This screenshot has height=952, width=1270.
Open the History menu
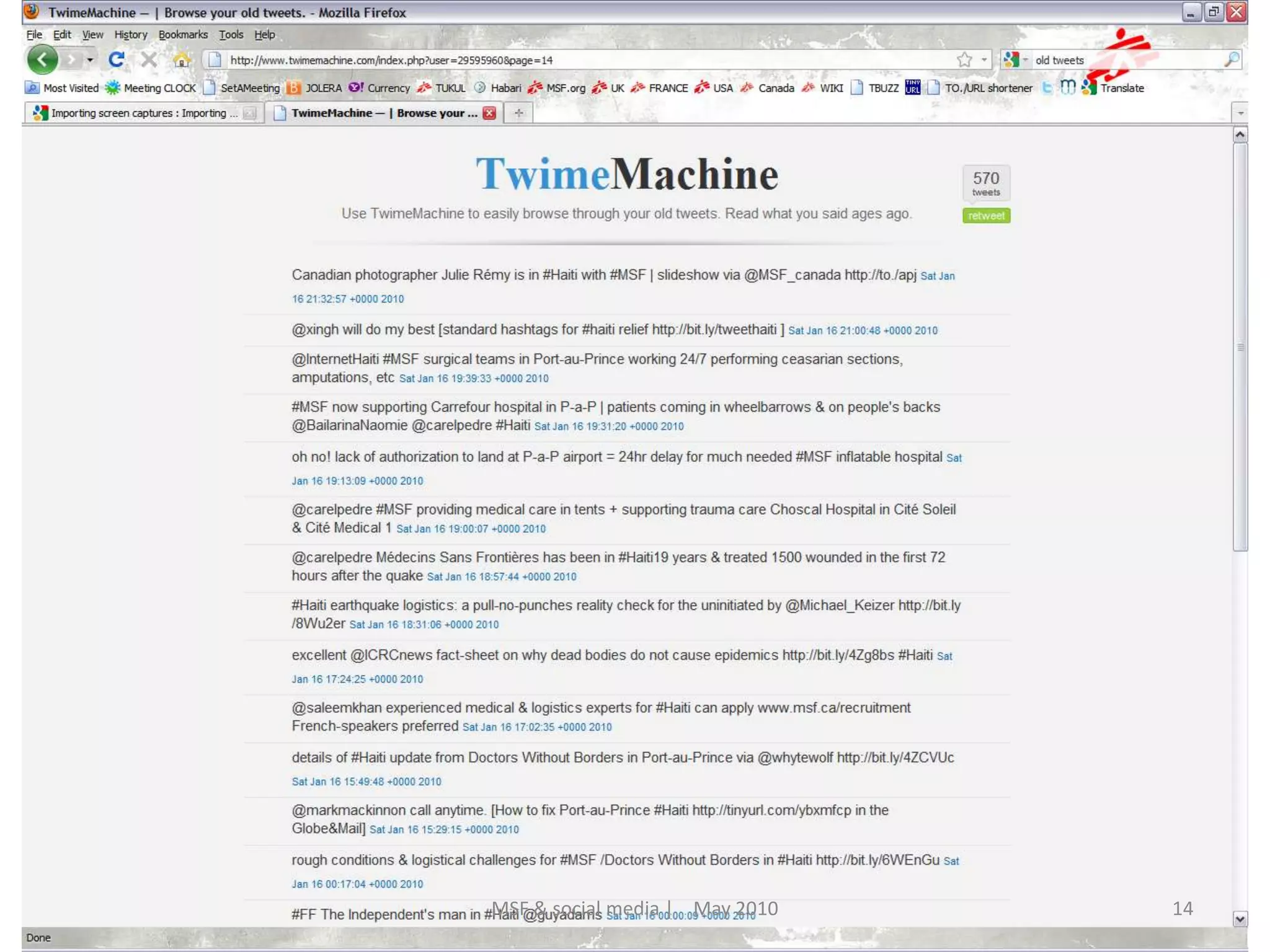tap(130, 35)
